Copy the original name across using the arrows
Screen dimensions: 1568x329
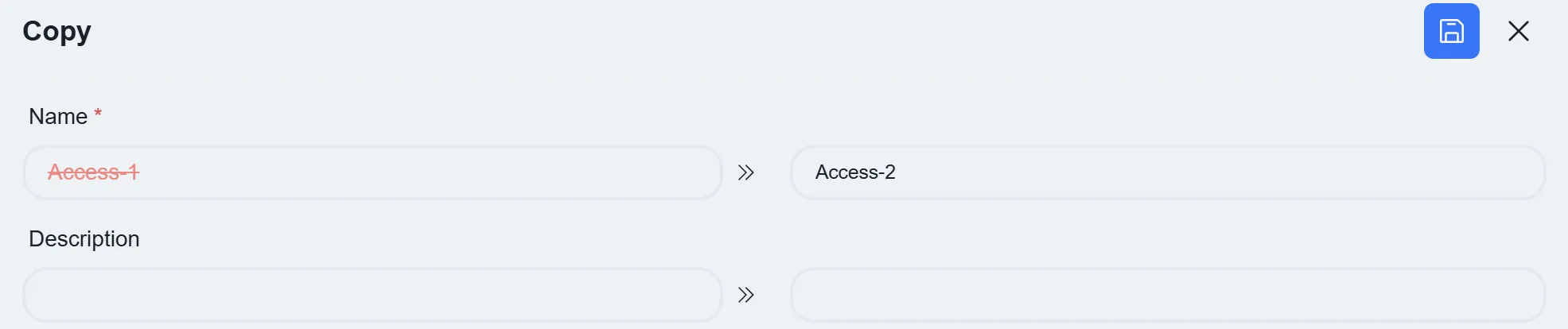coord(745,172)
